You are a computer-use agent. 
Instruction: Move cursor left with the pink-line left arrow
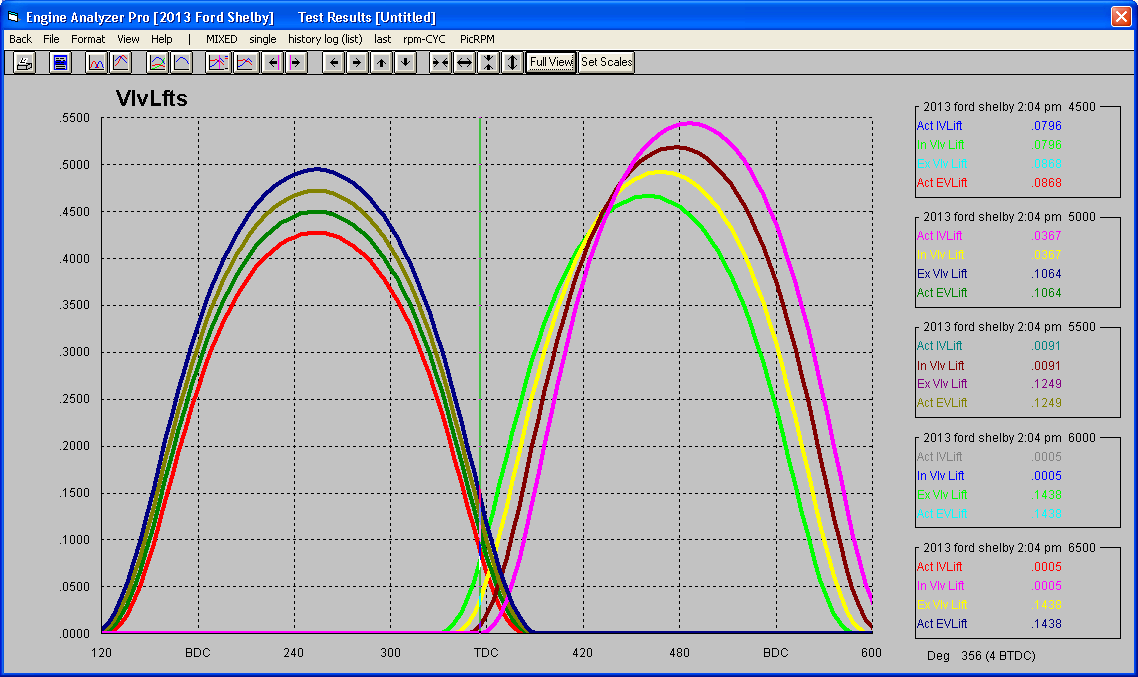coord(273,62)
